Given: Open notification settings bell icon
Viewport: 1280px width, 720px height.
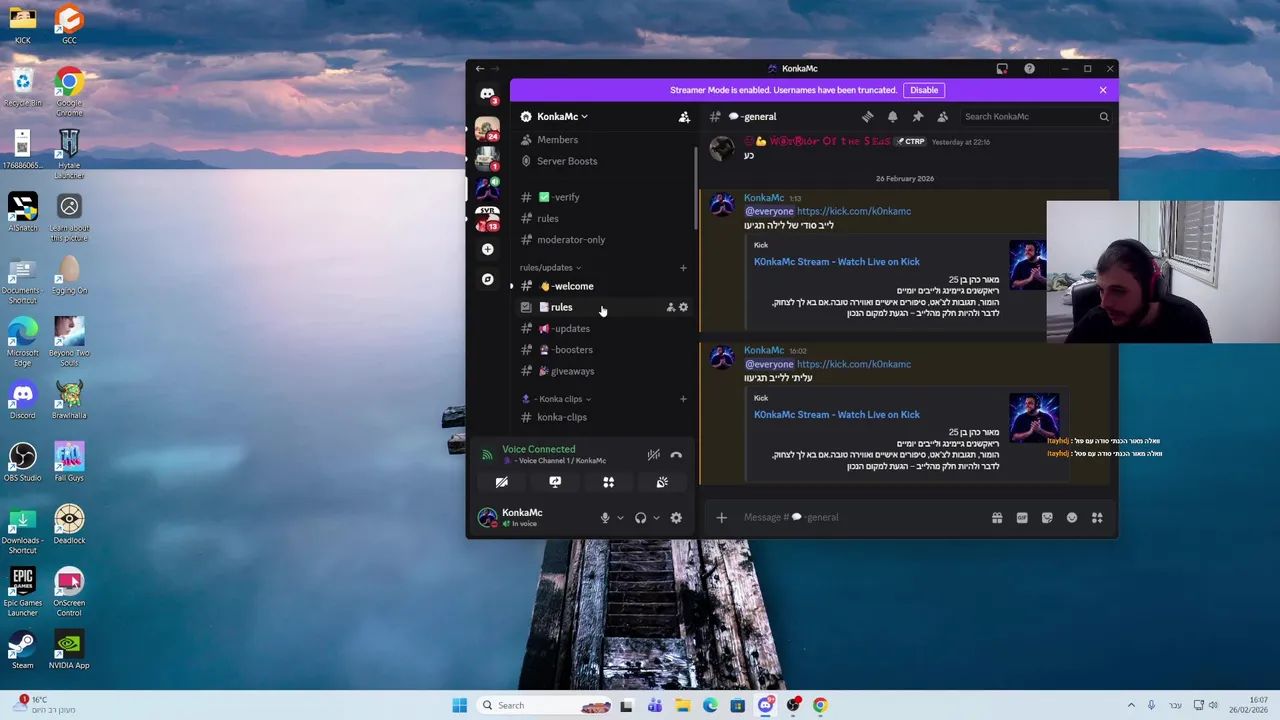Looking at the screenshot, I should 892,117.
